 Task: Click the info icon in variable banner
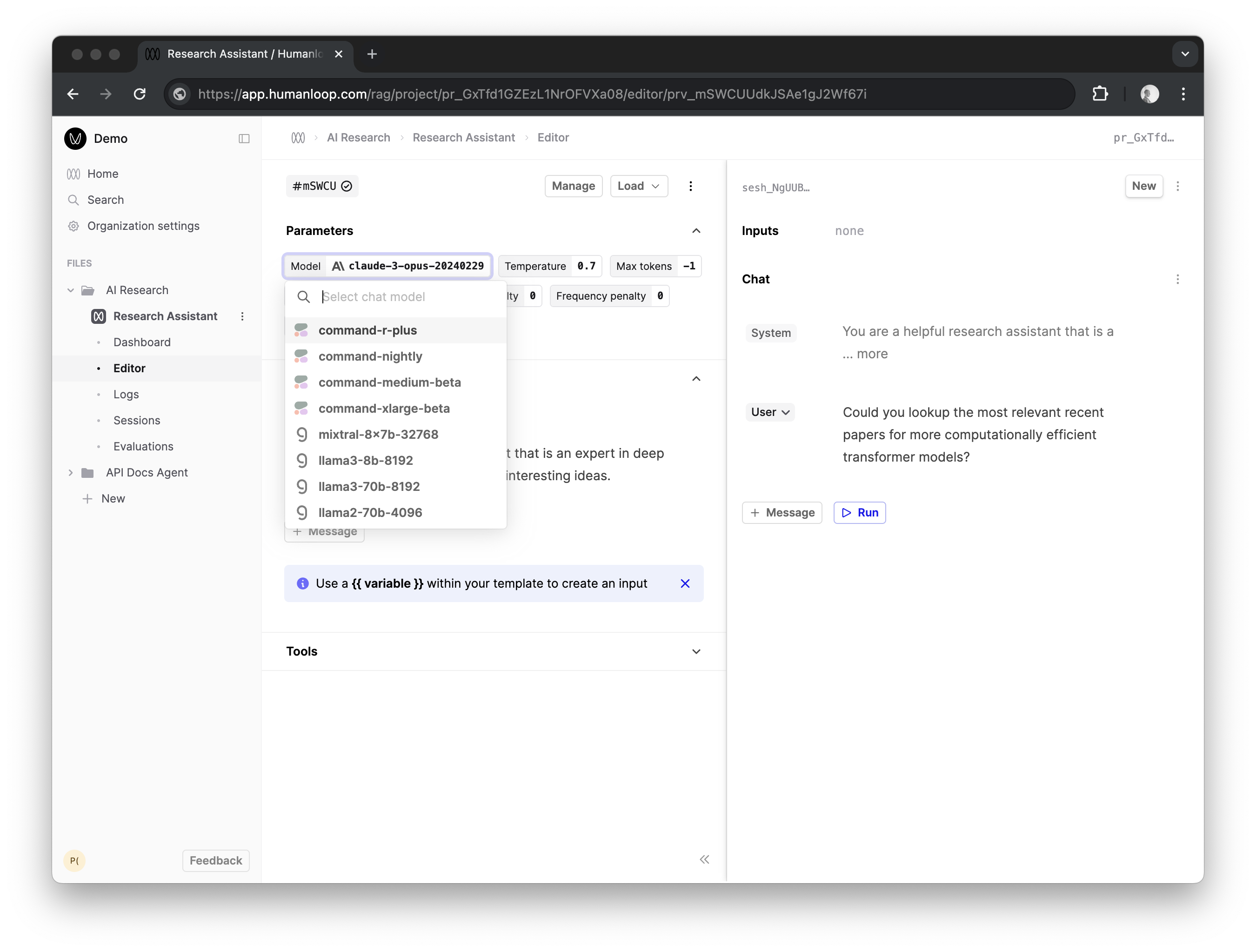pyautogui.click(x=303, y=584)
